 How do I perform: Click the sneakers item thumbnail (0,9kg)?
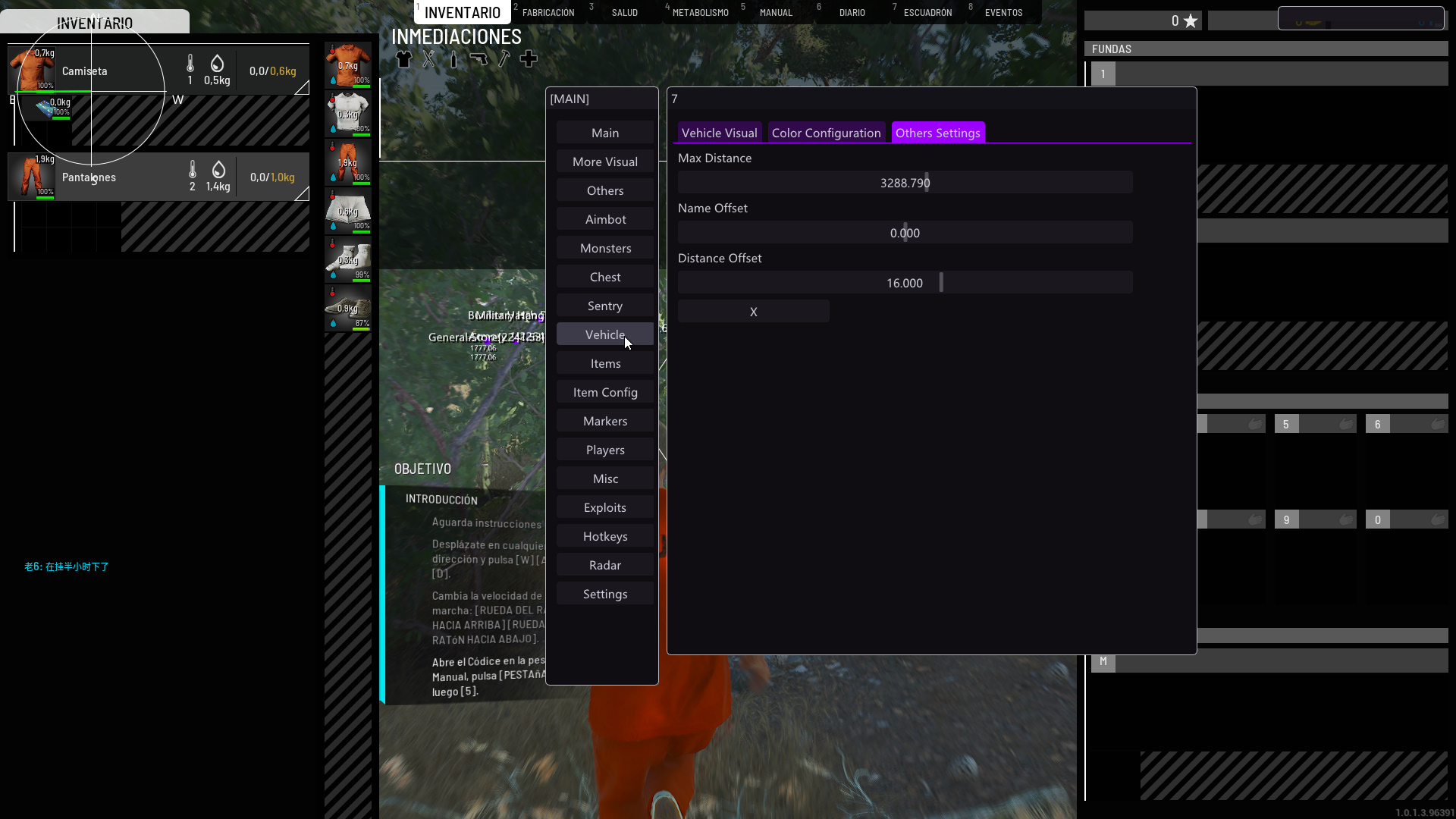point(348,308)
